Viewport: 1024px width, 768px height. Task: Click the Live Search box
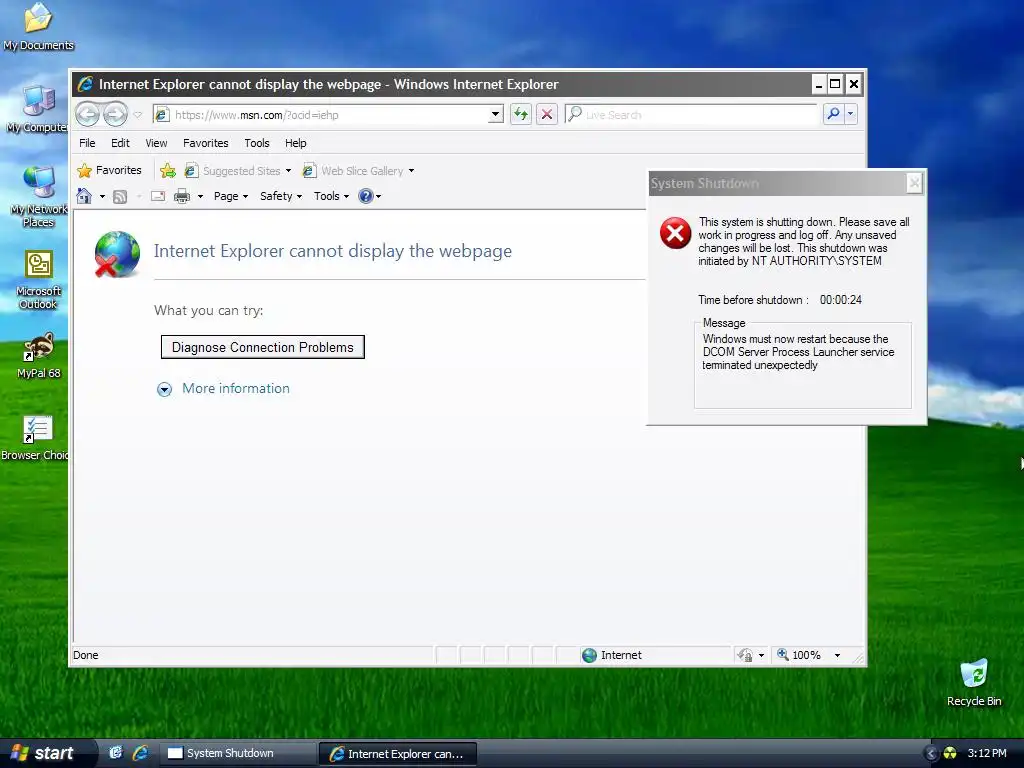click(x=691, y=115)
